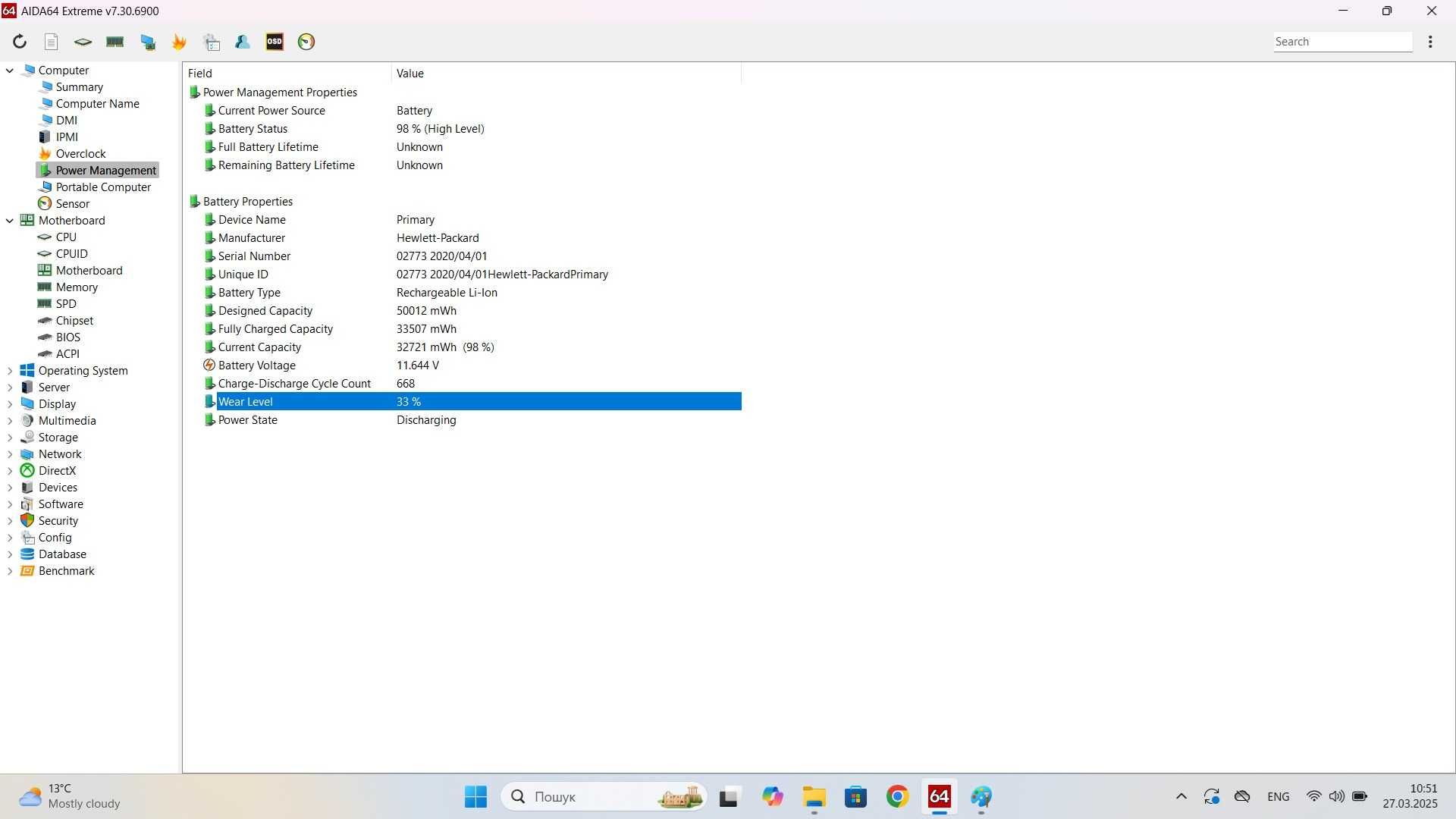This screenshot has width=1456, height=819.
Task: Click the Field column header
Action: 287,74
